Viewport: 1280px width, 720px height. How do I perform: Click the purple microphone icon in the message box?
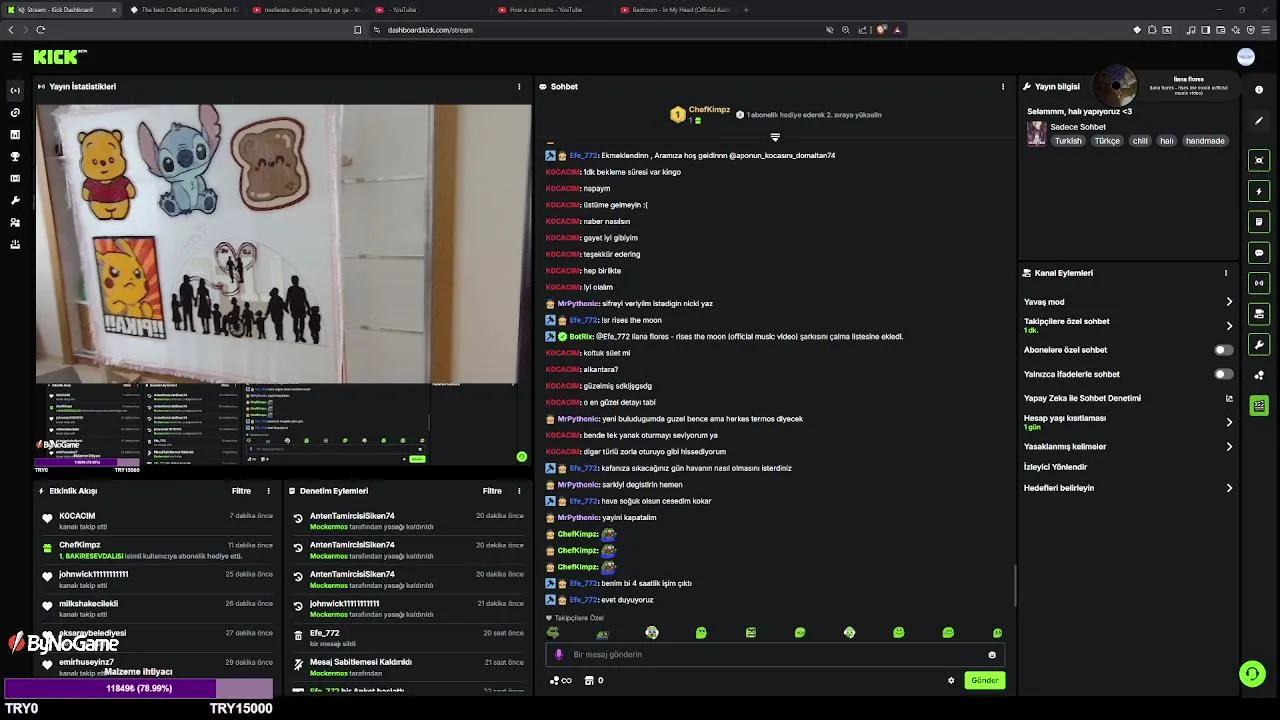click(x=559, y=654)
